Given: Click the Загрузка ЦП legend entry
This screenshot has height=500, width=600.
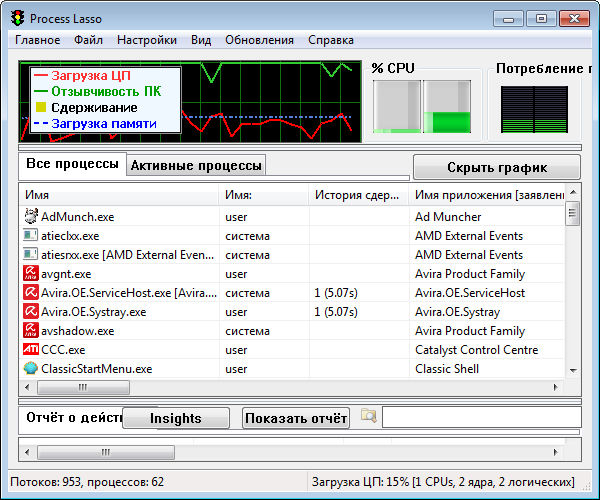Looking at the screenshot, I should pos(82,75).
